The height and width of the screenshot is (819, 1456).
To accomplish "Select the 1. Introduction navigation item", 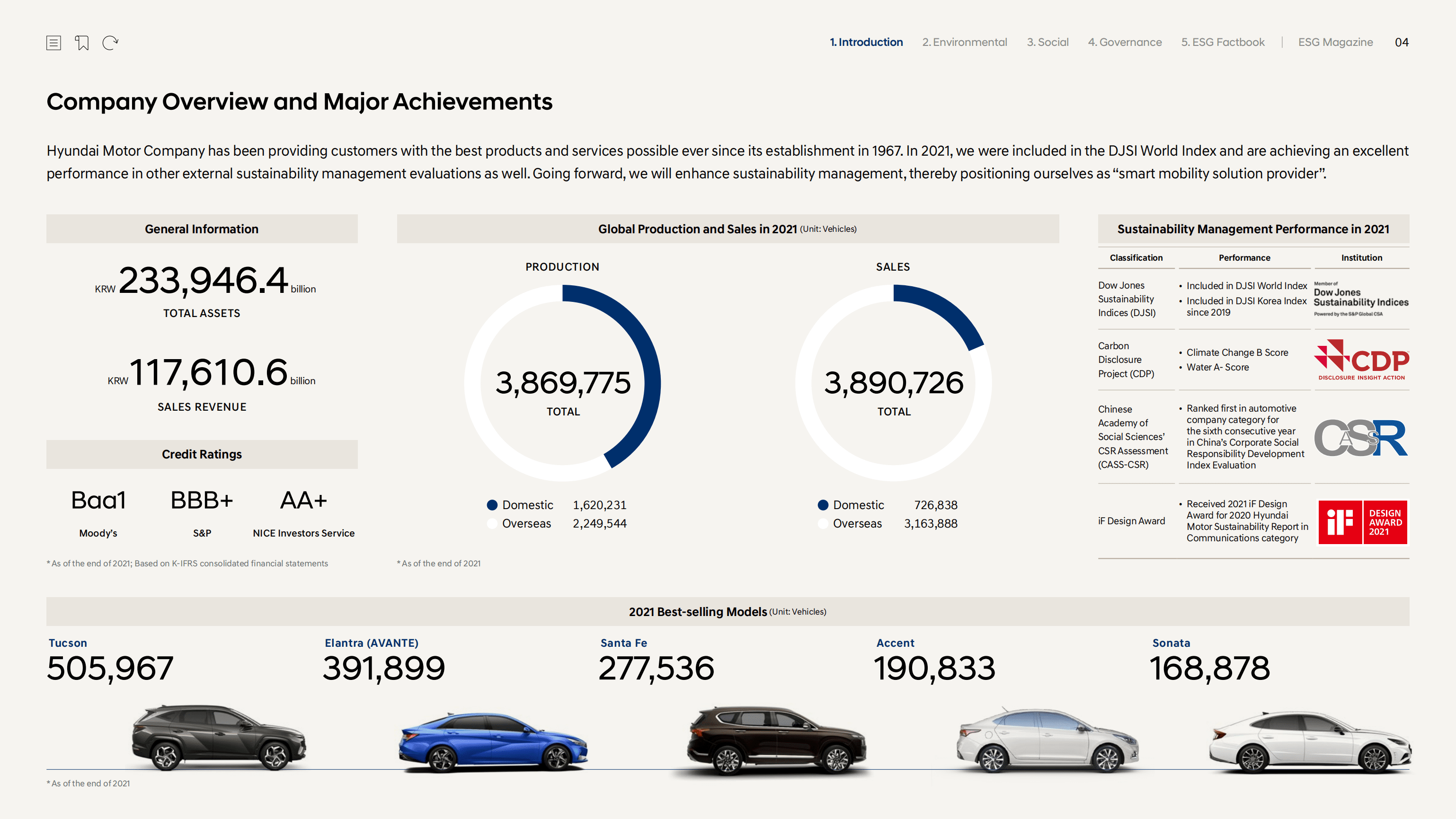I will click(867, 42).
